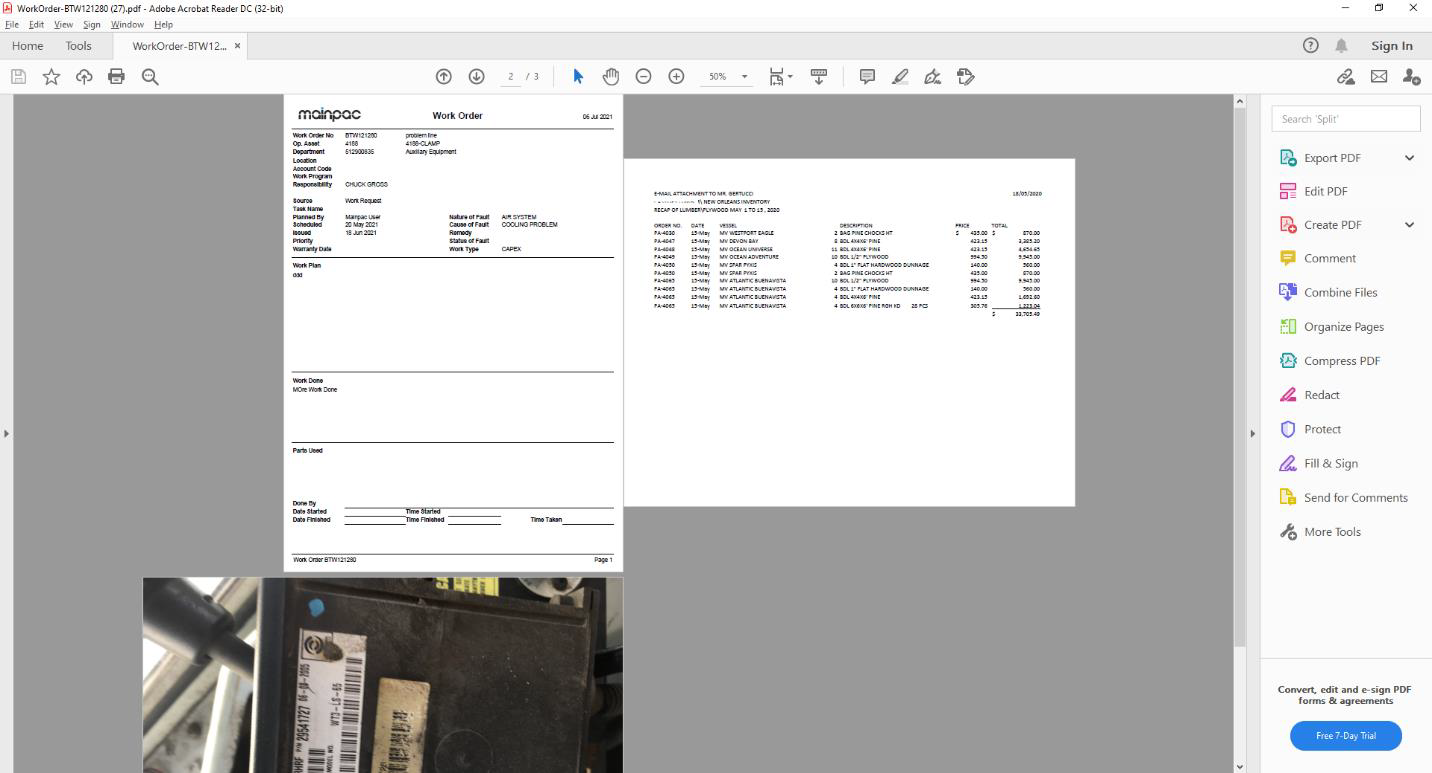Click the lumber recap page on the right
The image size is (1432, 773).
pyautogui.click(x=849, y=332)
